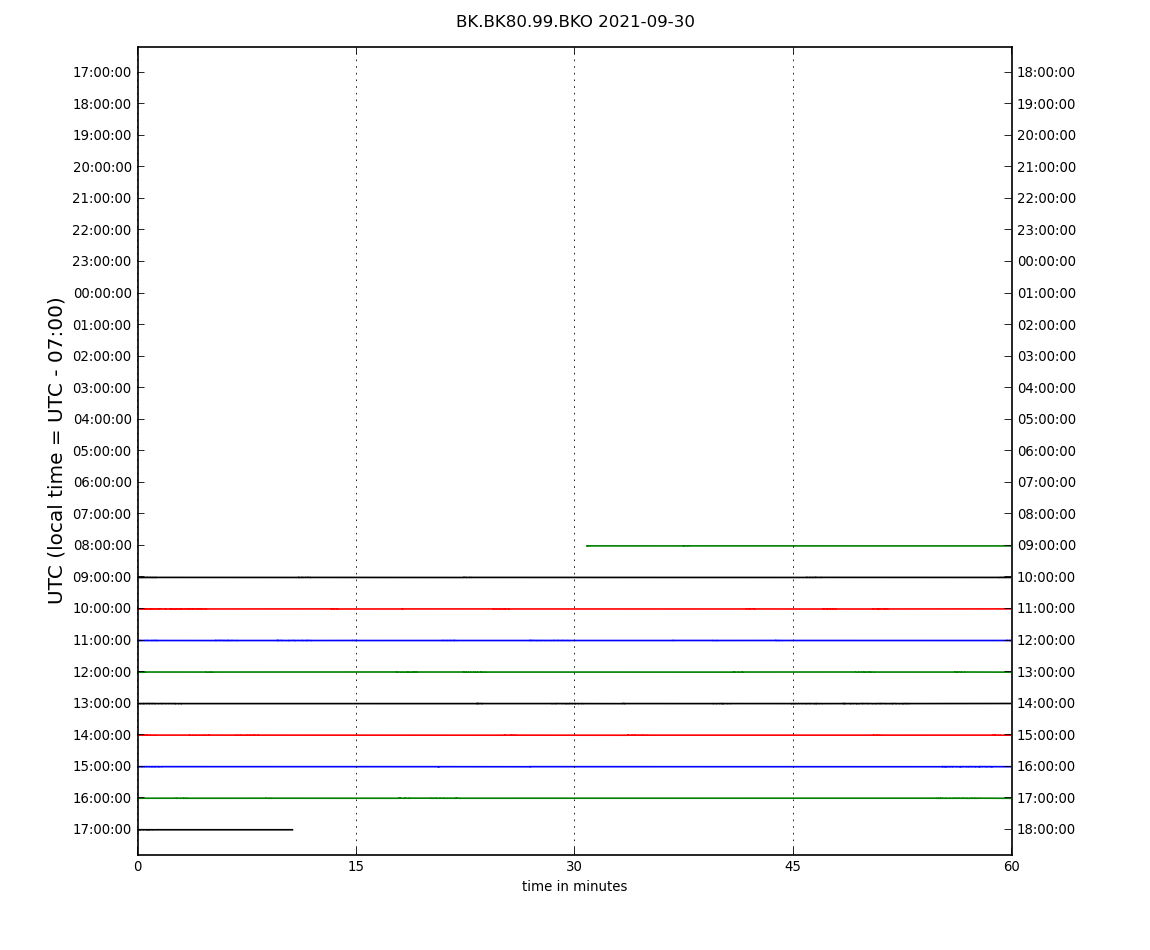Image resolution: width=1150 pixels, height=950 pixels.
Task: Click the x-axis tick label "15"
Action: point(356,866)
